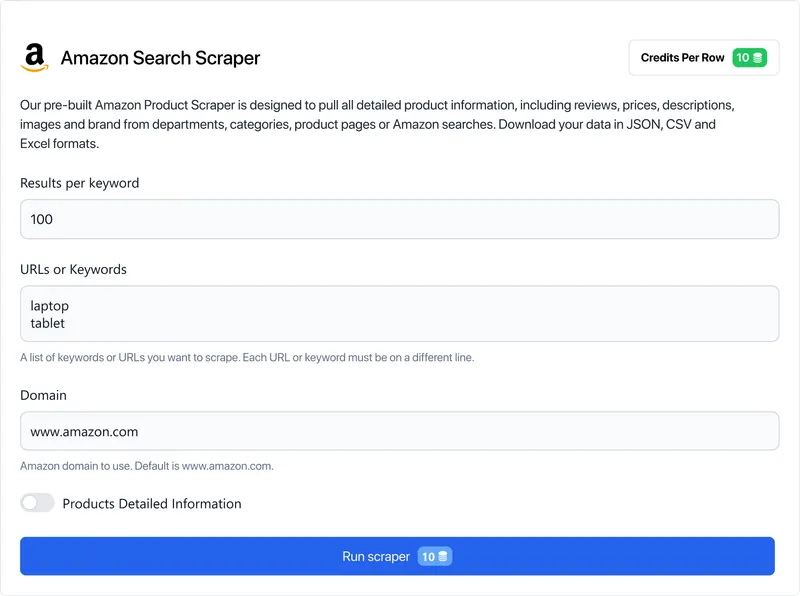Click the coin stack icon in Credits Per Row
The height and width of the screenshot is (596, 800).
(758, 58)
